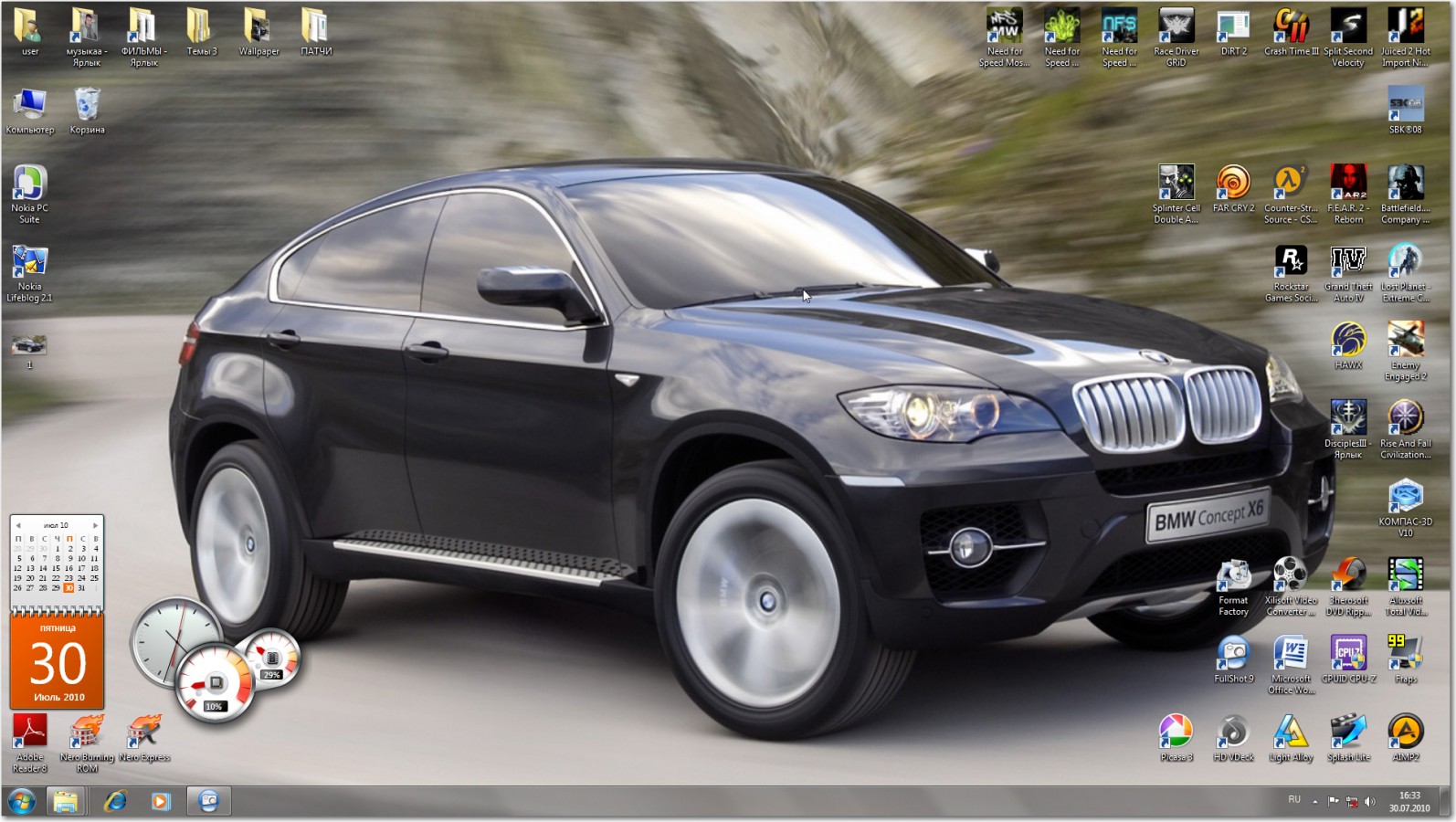Show hidden system tray icons
The image size is (1456, 822).
click(1315, 802)
